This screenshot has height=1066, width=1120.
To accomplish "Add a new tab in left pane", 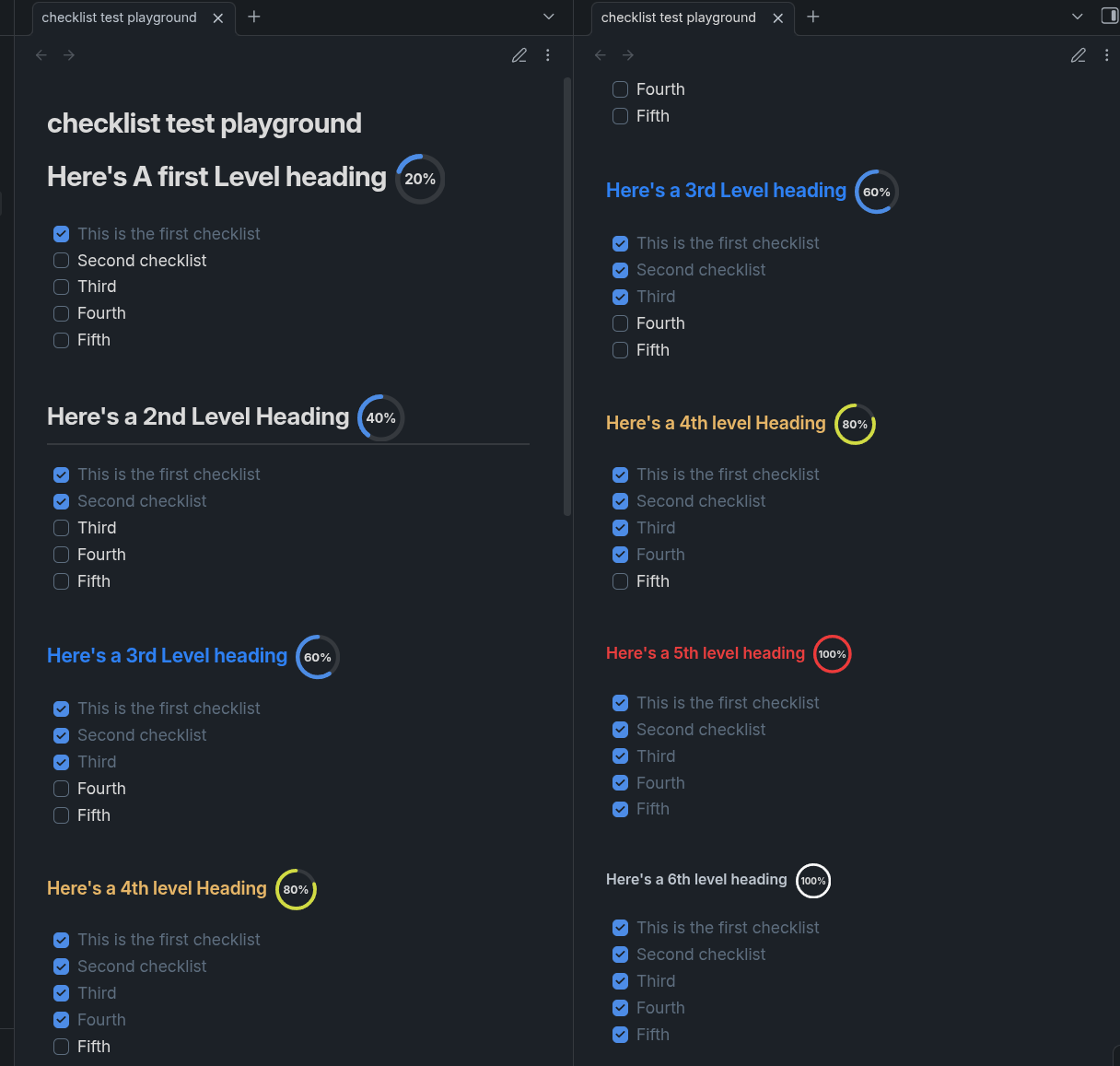I will [254, 17].
